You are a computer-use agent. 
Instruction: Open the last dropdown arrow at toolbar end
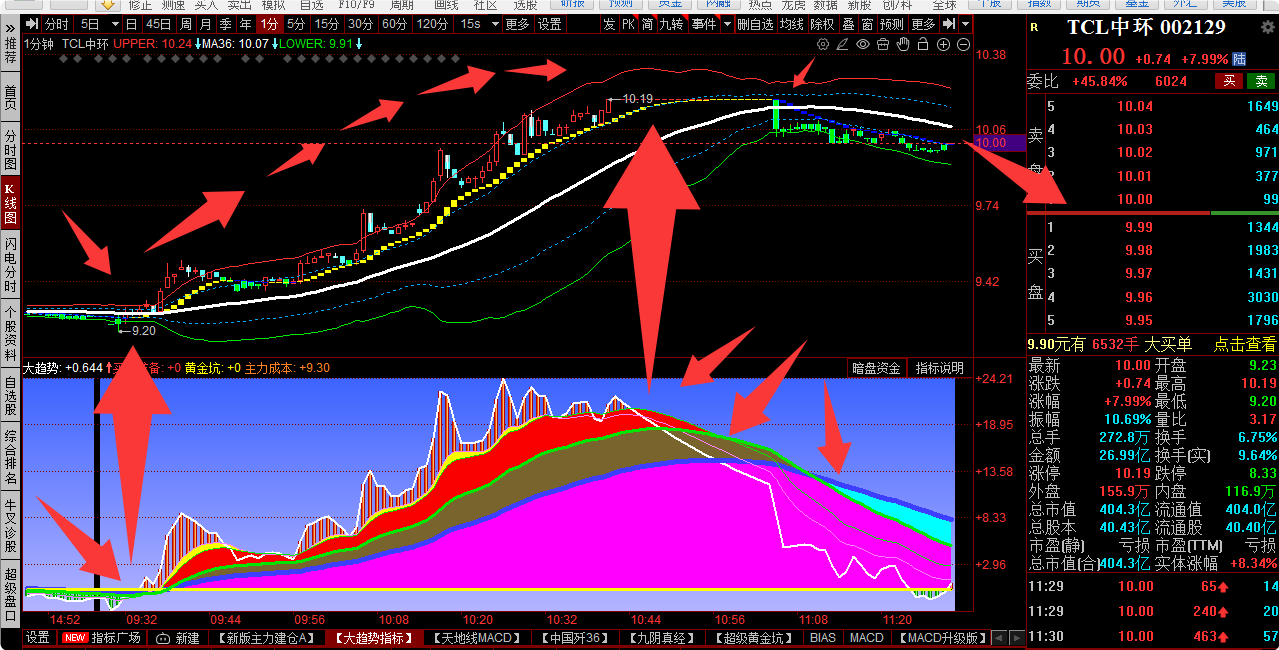965,24
